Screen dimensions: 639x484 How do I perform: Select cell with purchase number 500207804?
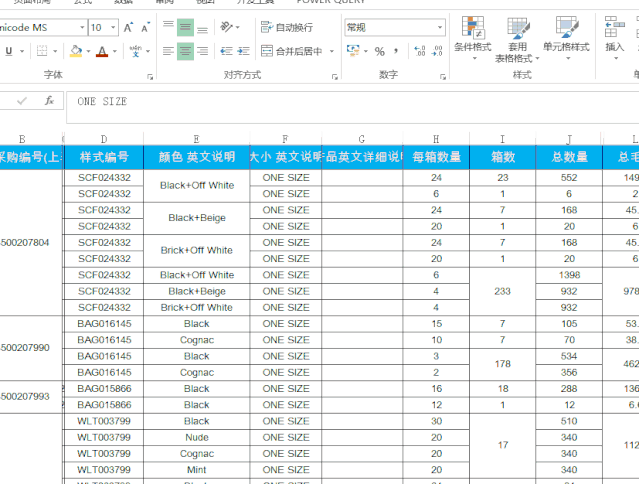click(x=31, y=242)
